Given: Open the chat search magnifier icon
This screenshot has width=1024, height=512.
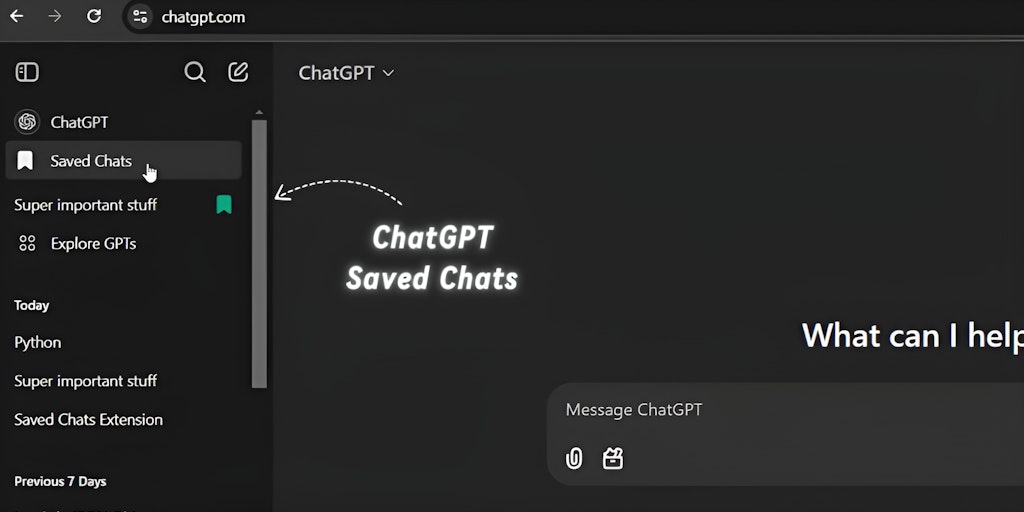Looking at the screenshot, I should [x=195, y=72].
